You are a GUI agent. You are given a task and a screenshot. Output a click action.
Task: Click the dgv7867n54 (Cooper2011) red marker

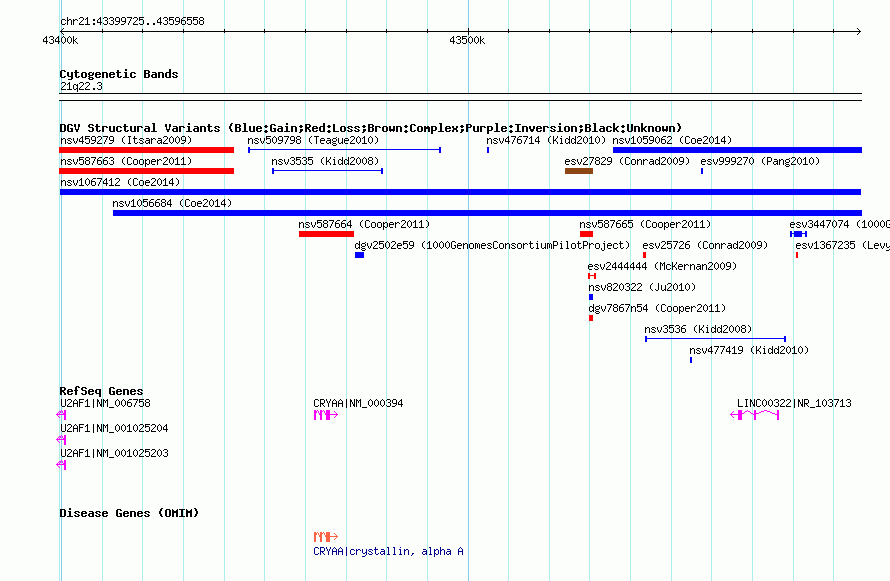[x=591, y=318]
